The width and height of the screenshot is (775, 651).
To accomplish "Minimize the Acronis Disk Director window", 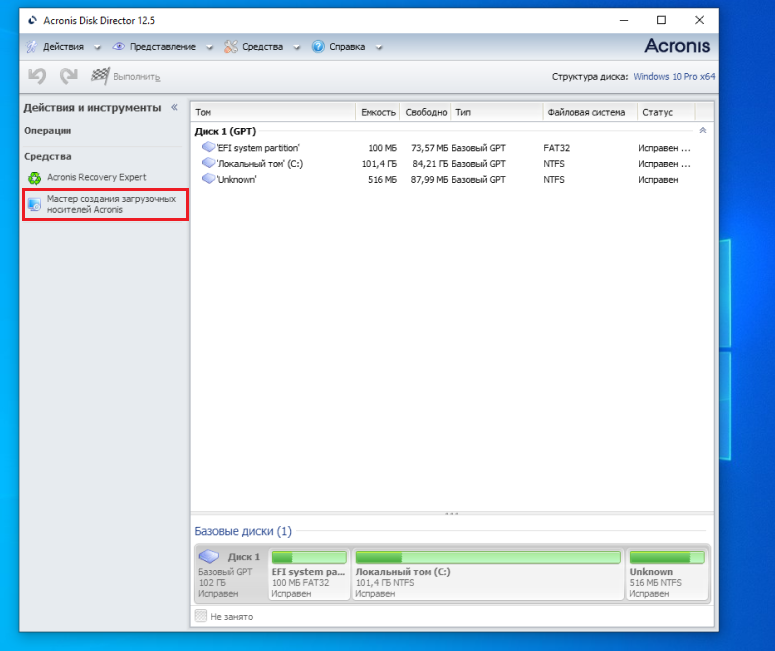I will point(624,20).
